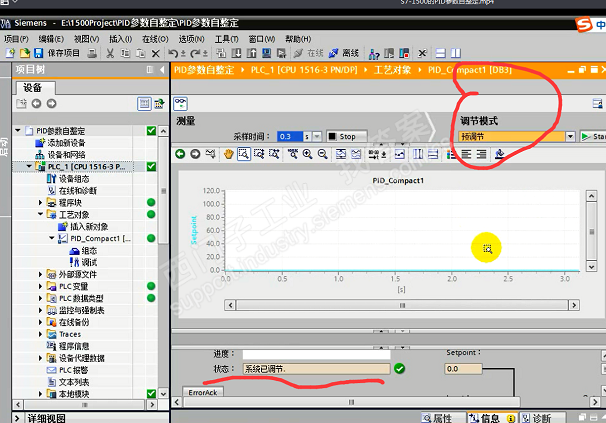Click the Zoom out magnifier icon
Viewport: 606px width, 423px height.
322,154
